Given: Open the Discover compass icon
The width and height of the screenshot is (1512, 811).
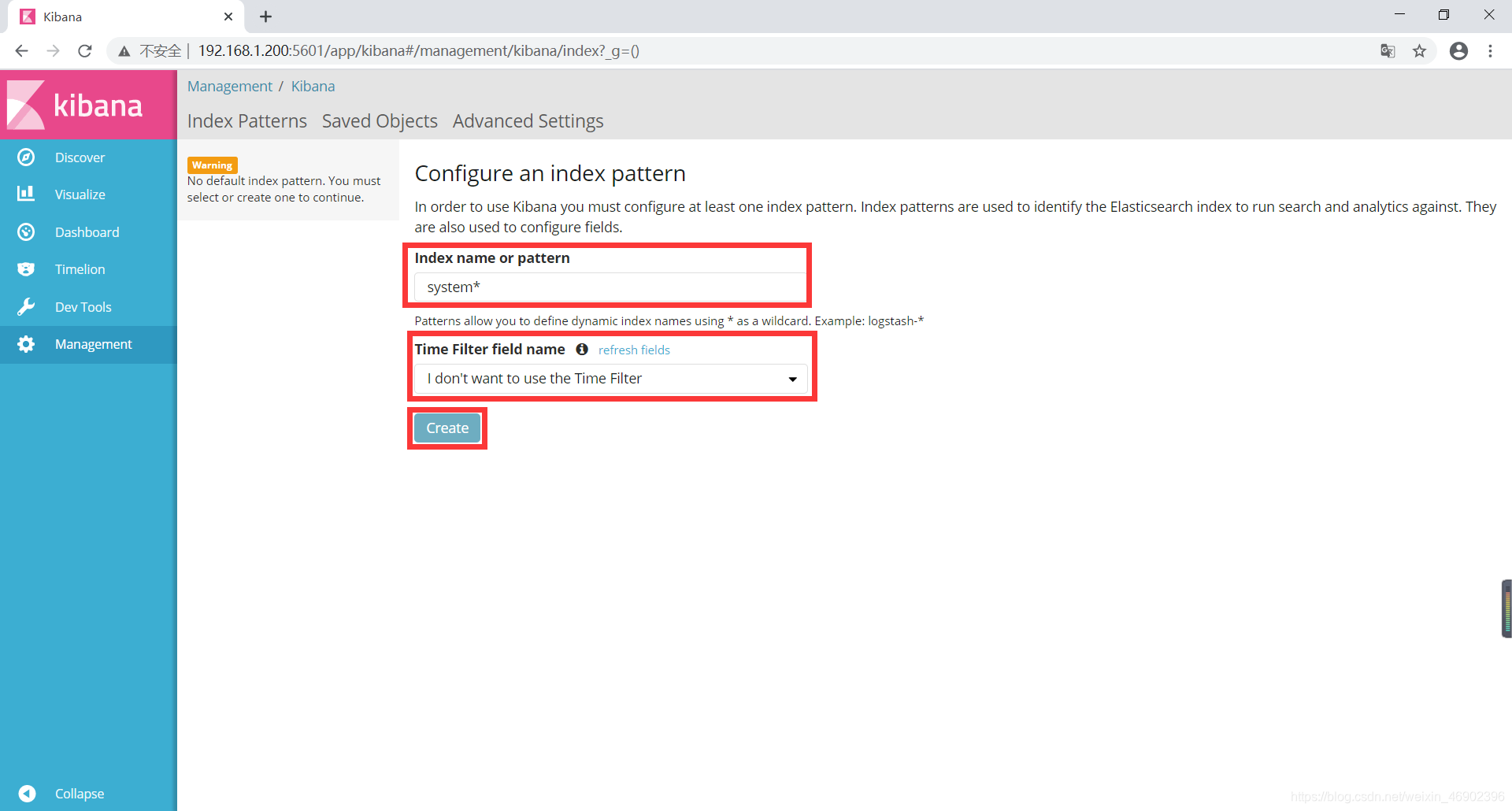Looking at the screenshot, I should tap(26, 157).
